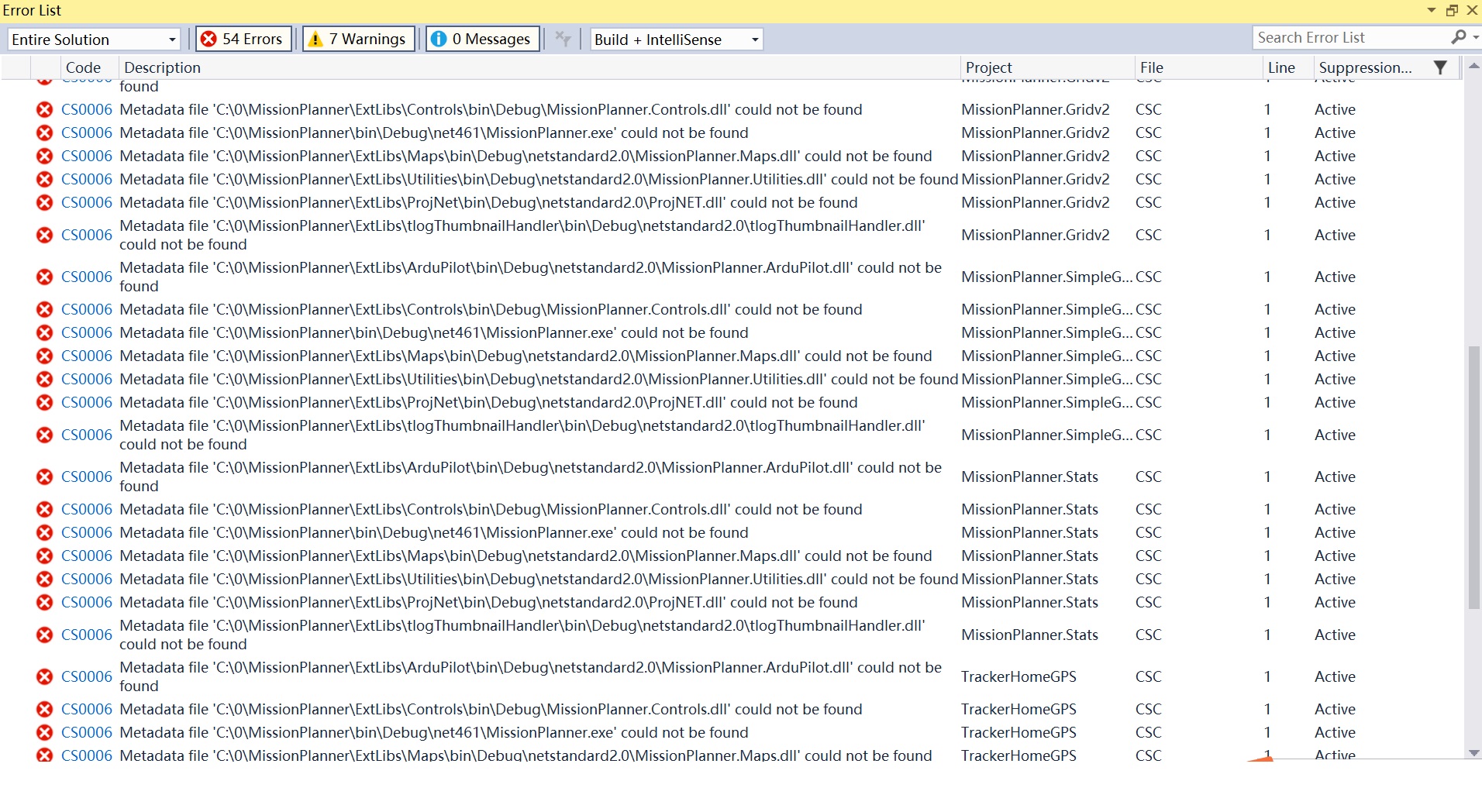Click the clear build filter icon

(564, 39)
